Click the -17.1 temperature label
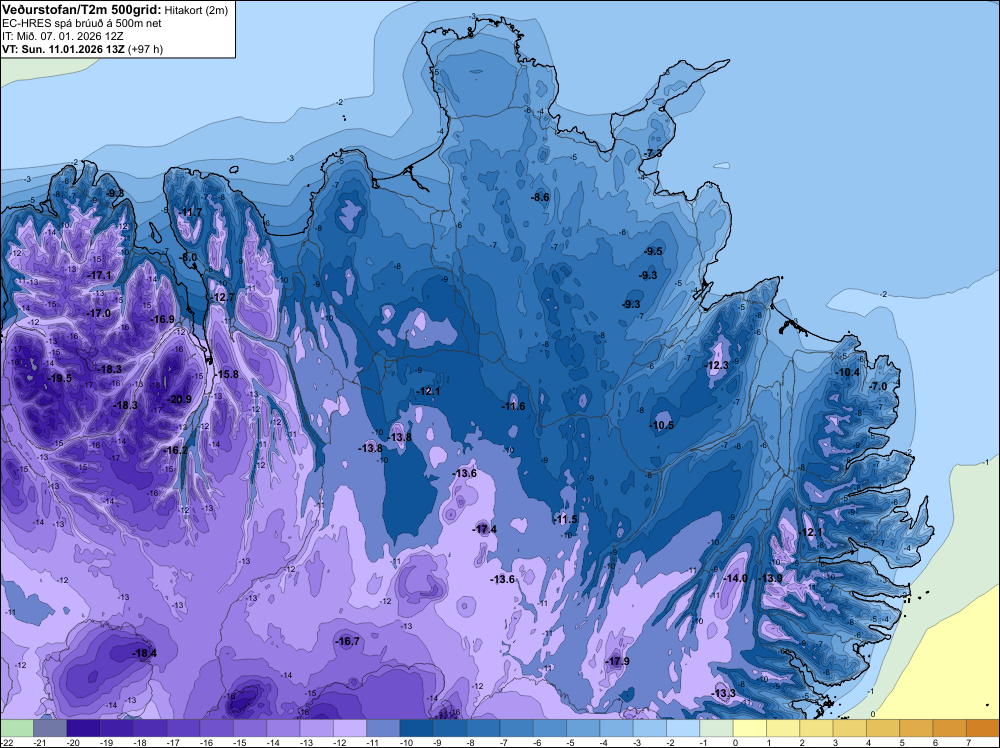 [99, 275]
